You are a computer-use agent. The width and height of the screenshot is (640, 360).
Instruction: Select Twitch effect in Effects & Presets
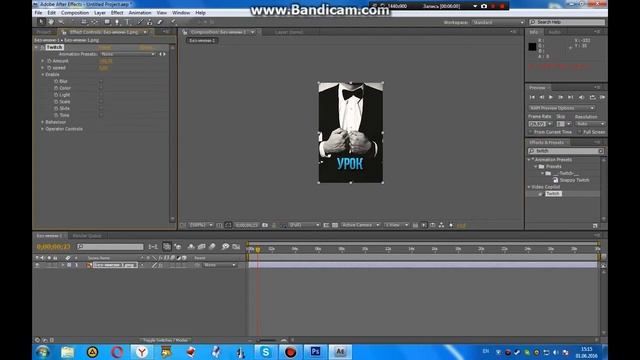(553, 193)
